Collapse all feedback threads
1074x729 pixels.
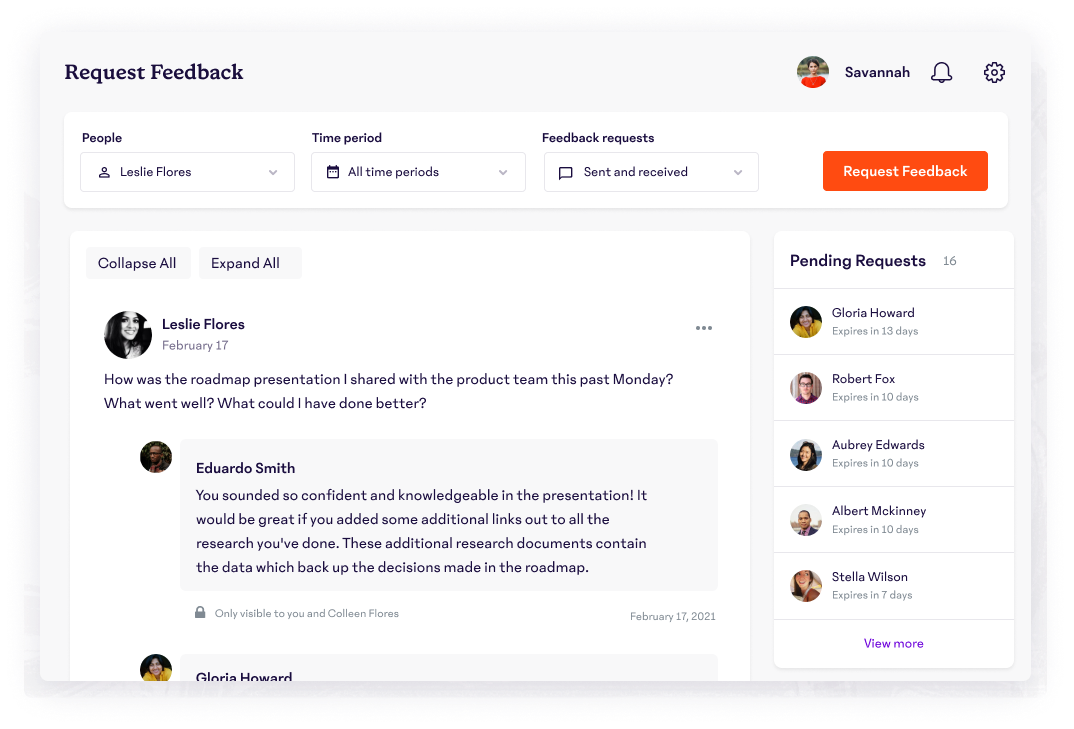(x=138, y=263)
